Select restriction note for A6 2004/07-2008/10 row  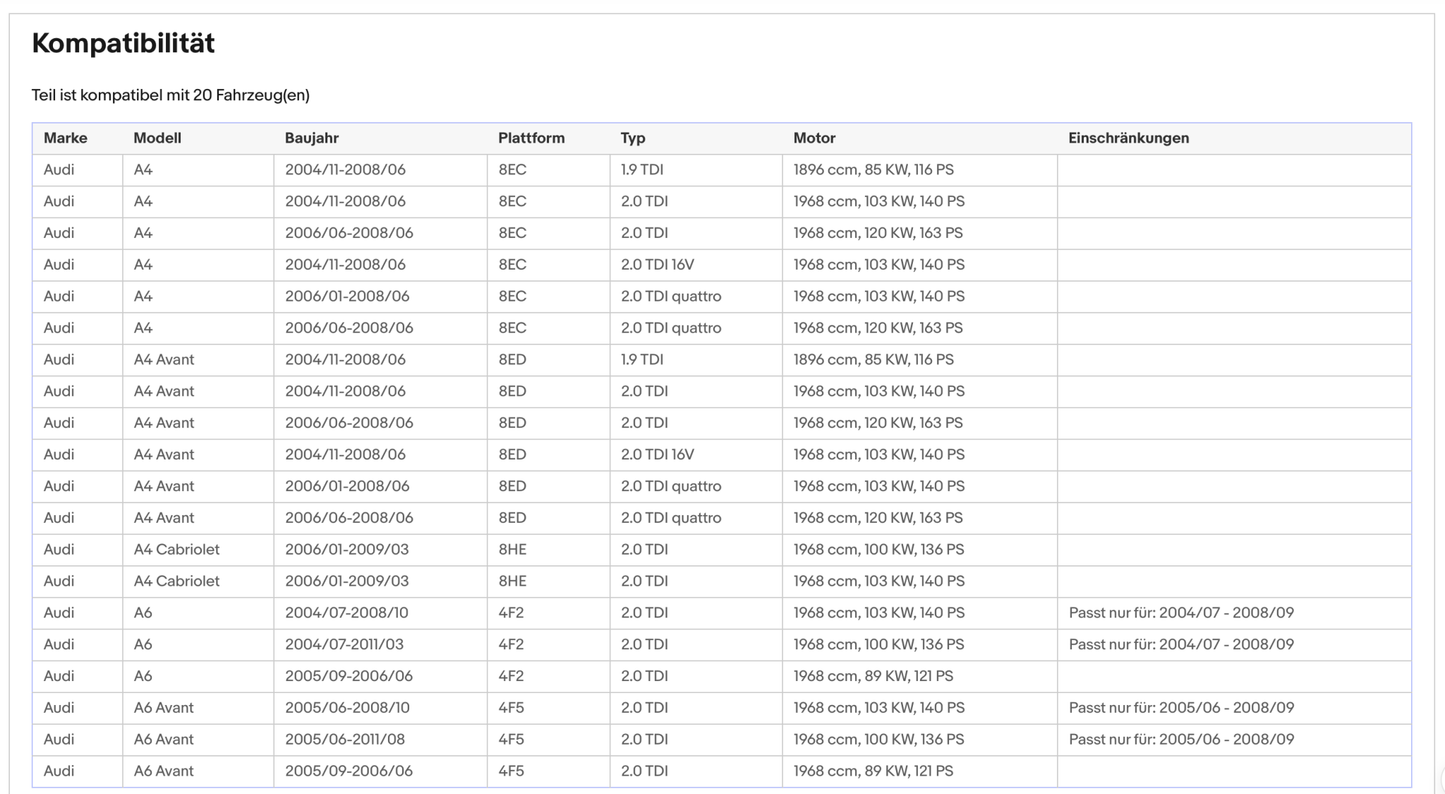click(1181, 613)
